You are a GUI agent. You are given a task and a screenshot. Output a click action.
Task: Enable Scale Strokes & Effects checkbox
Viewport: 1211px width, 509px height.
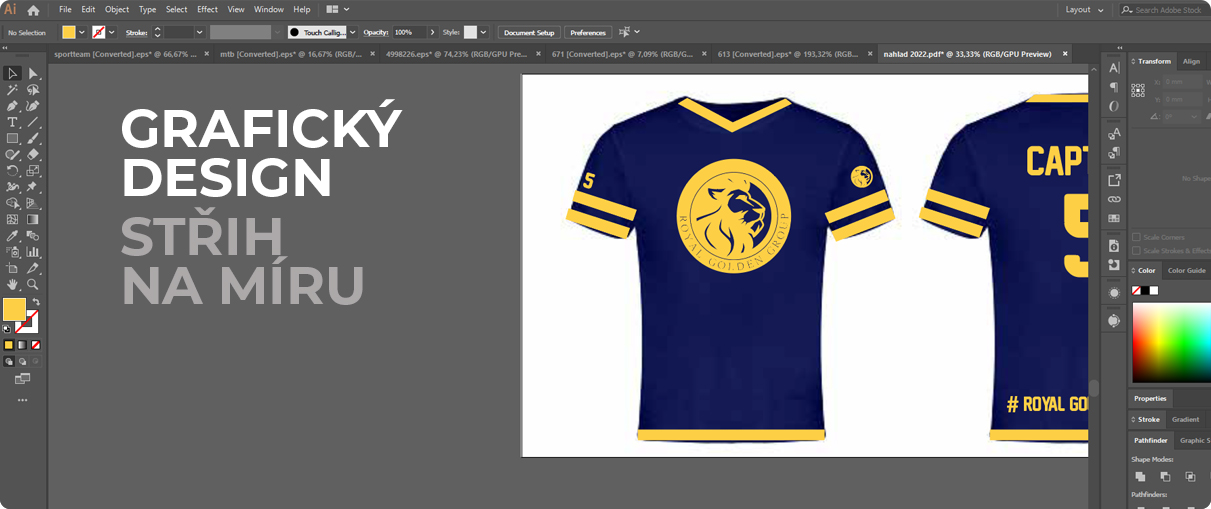[1136, 251]
